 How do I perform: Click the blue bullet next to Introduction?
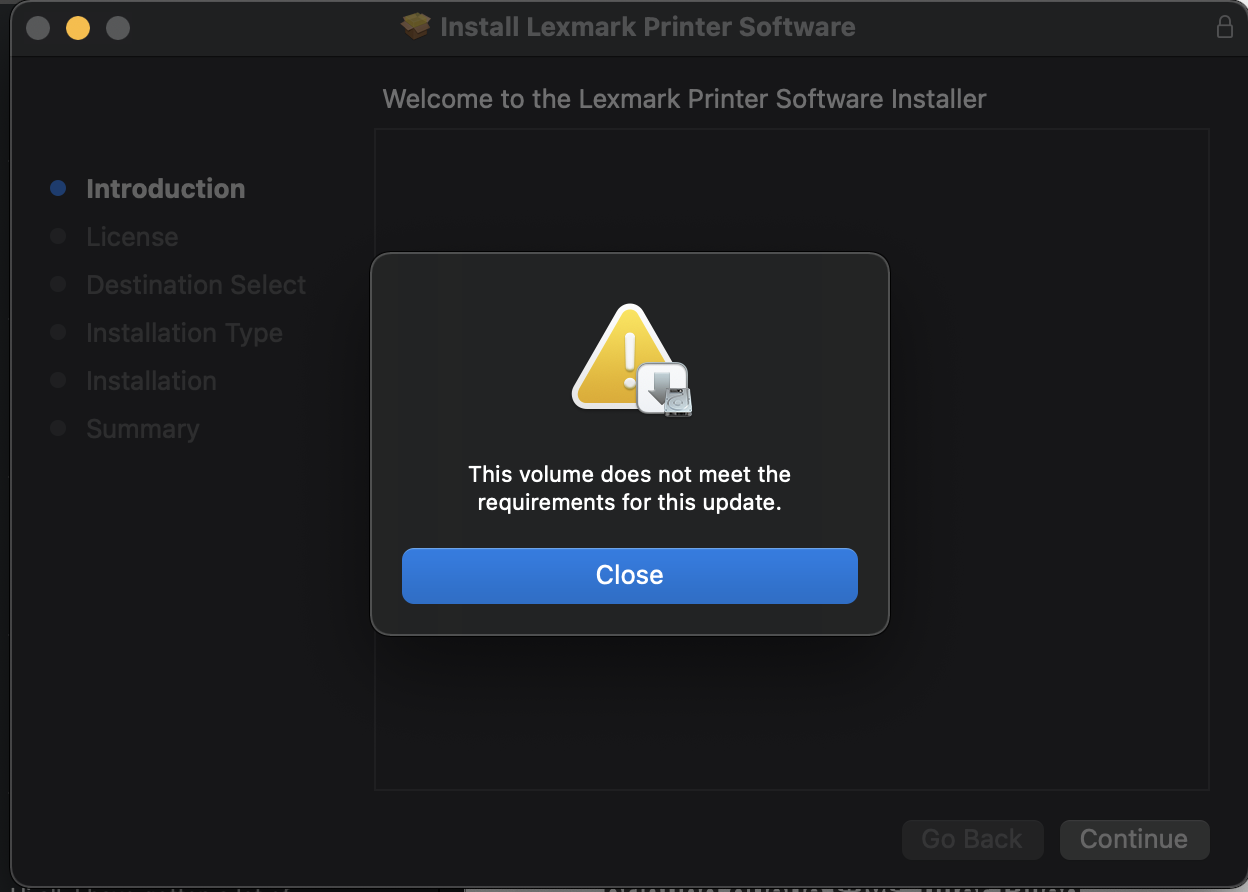(58, 188)
